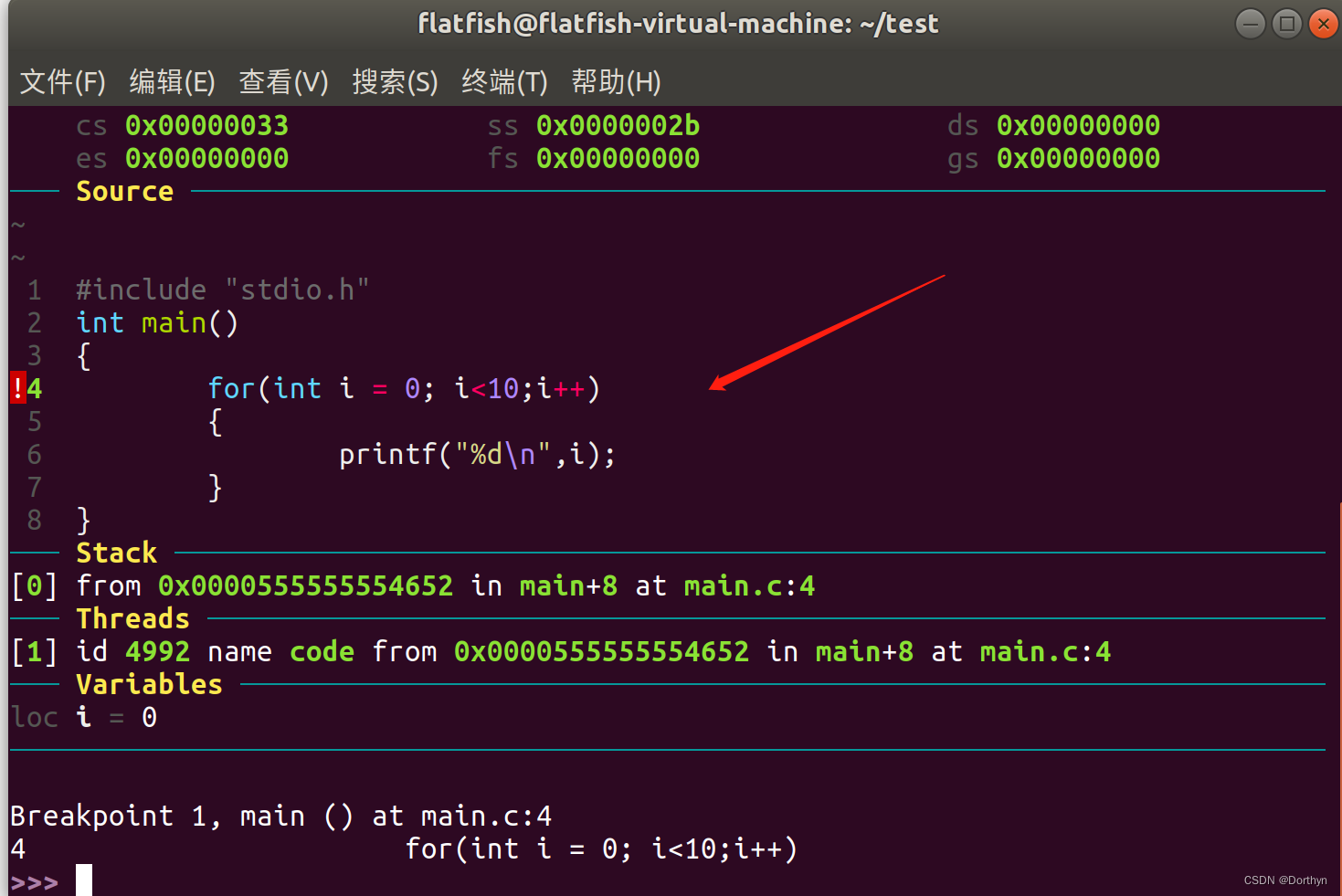Click the Source section heading
This screenshot has height=896, width=1342.
pos(125,191)
